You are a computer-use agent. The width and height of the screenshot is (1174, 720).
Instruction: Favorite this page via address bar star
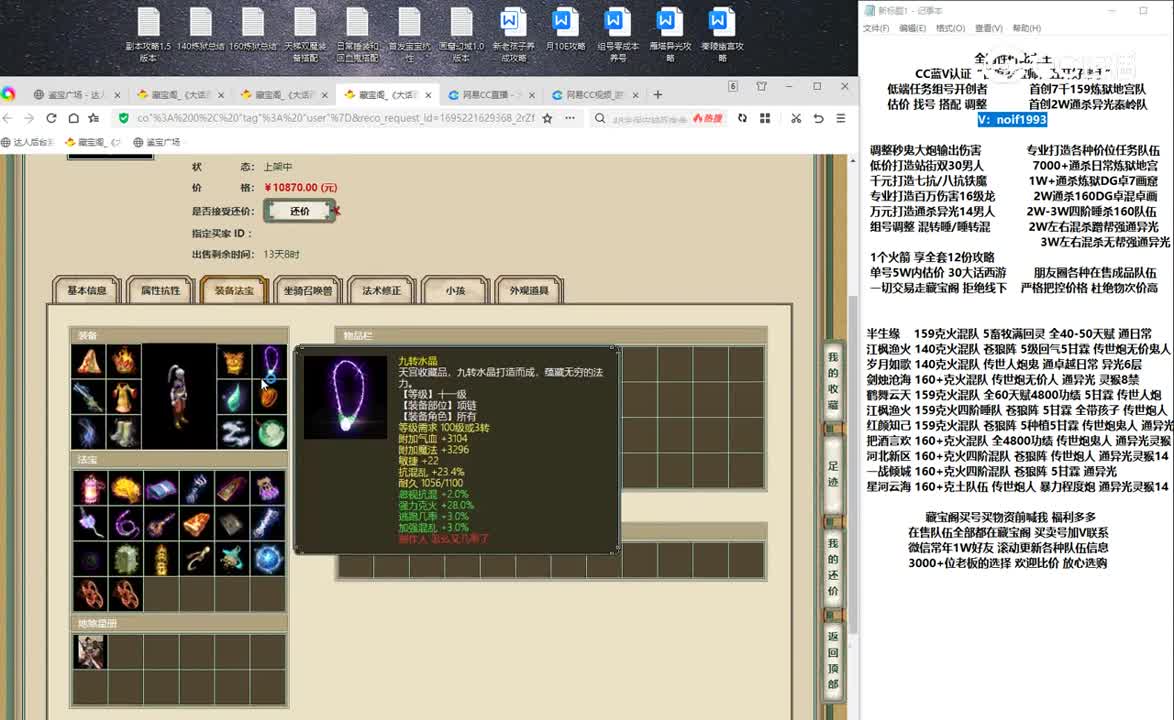pyautogui.click(x=547, y=118)
